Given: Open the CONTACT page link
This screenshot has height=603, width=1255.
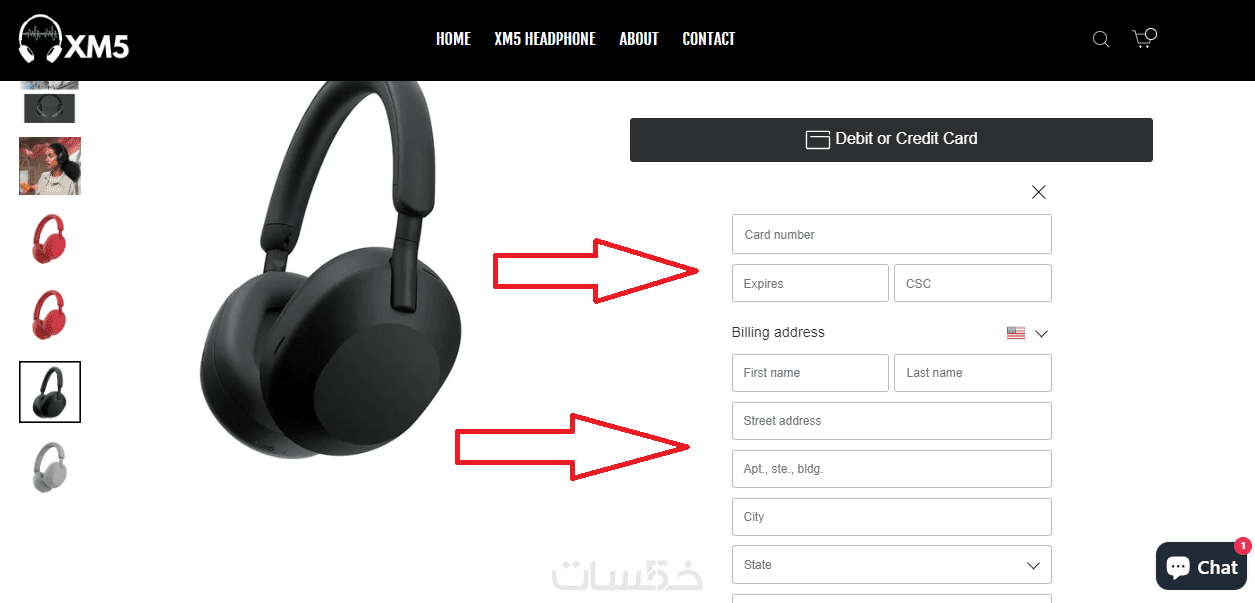Looking at the screenshot, I should coord(709,39).
